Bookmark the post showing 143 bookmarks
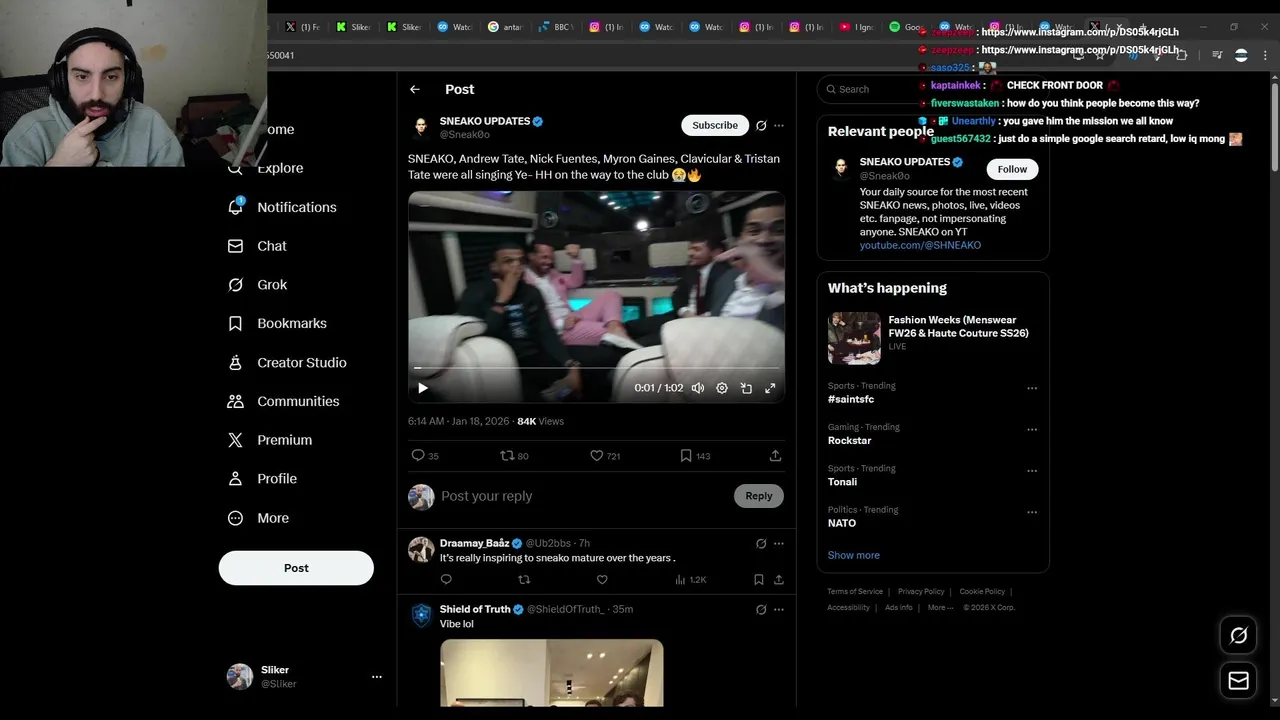 (x=694, y=456)
